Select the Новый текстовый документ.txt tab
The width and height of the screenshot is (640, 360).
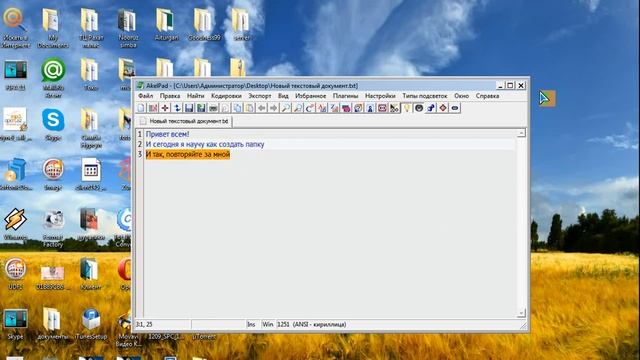pyautogui.click(x=184, y=121)
